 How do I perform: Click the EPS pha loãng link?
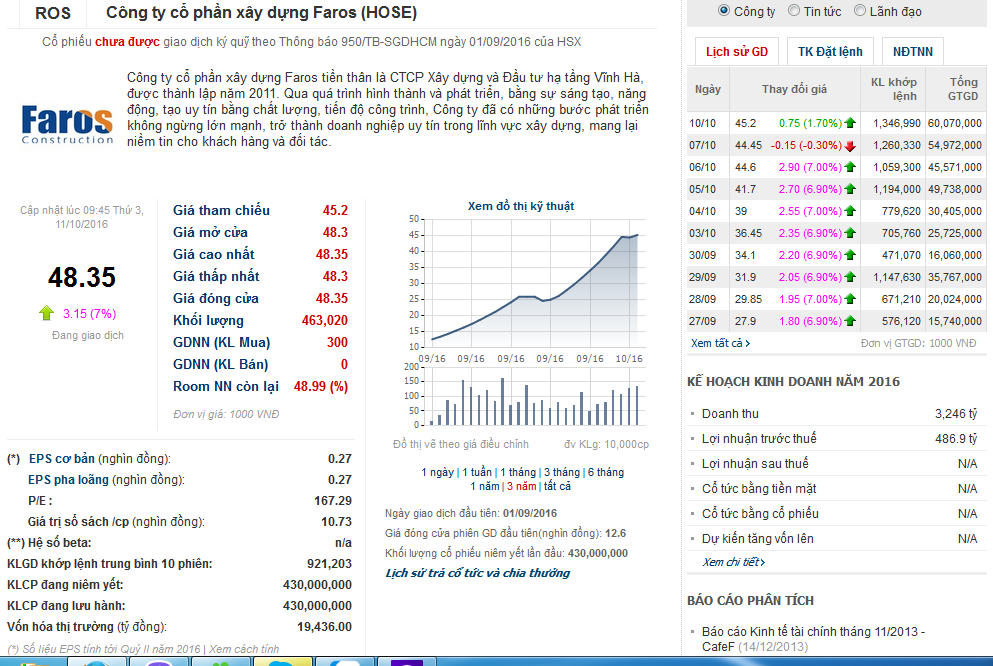[68, 480]
